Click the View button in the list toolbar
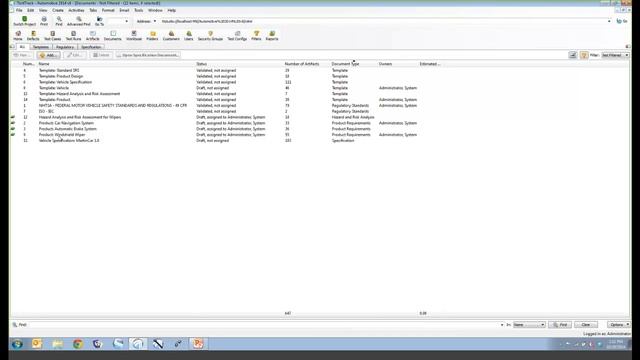Viewport: 640px width, 360px height. pos(22,55)
